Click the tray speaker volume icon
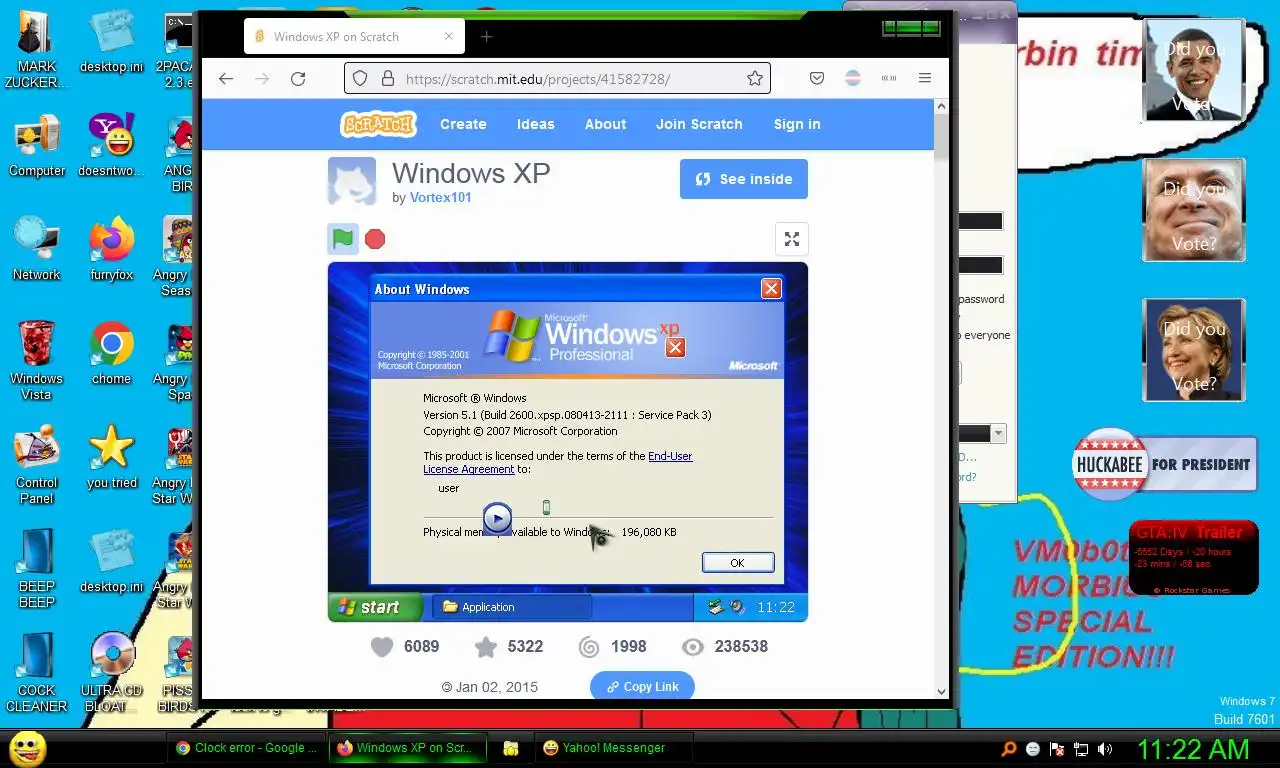 click(x=1105, y=749)
